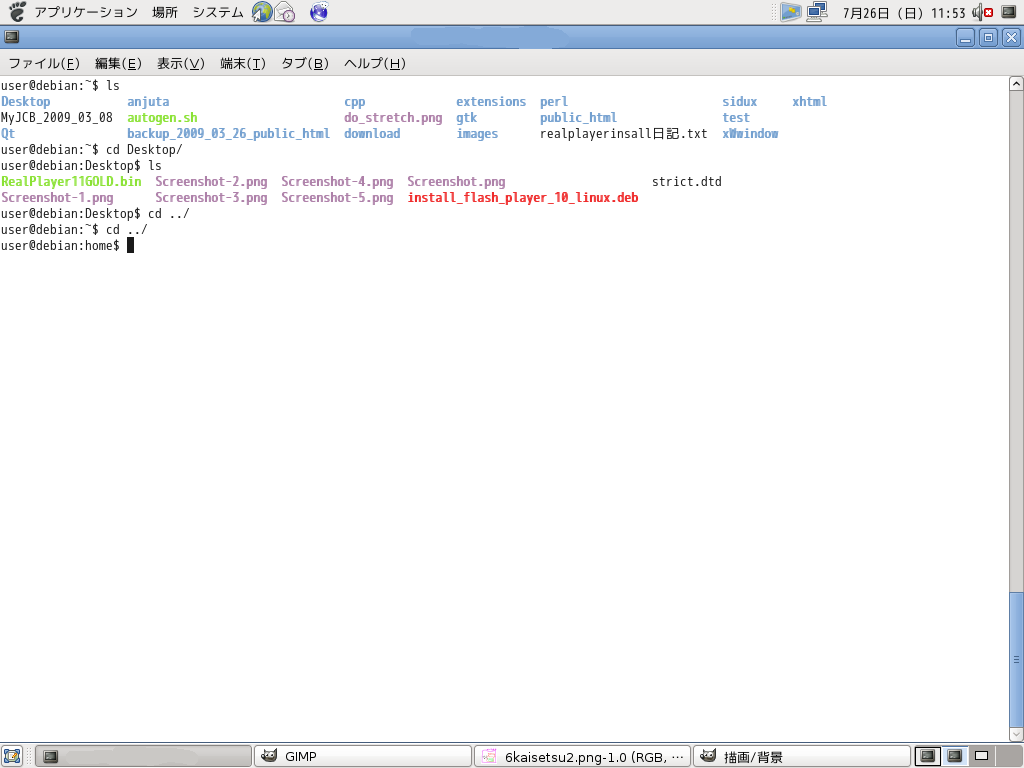Open the 編集(E) menu
The width and height of the screenshot is (1024, 768).
click(118, 63)
